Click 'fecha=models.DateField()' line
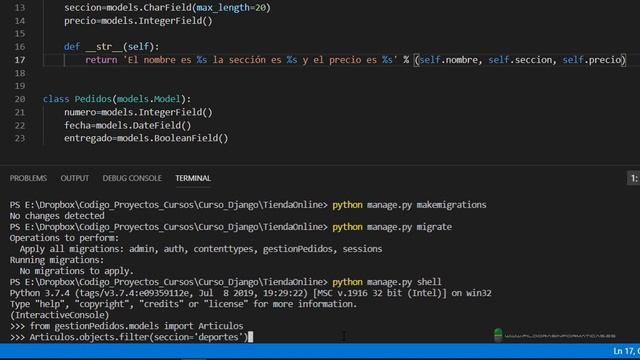640x360 pixels. click(x=127, y=125)
